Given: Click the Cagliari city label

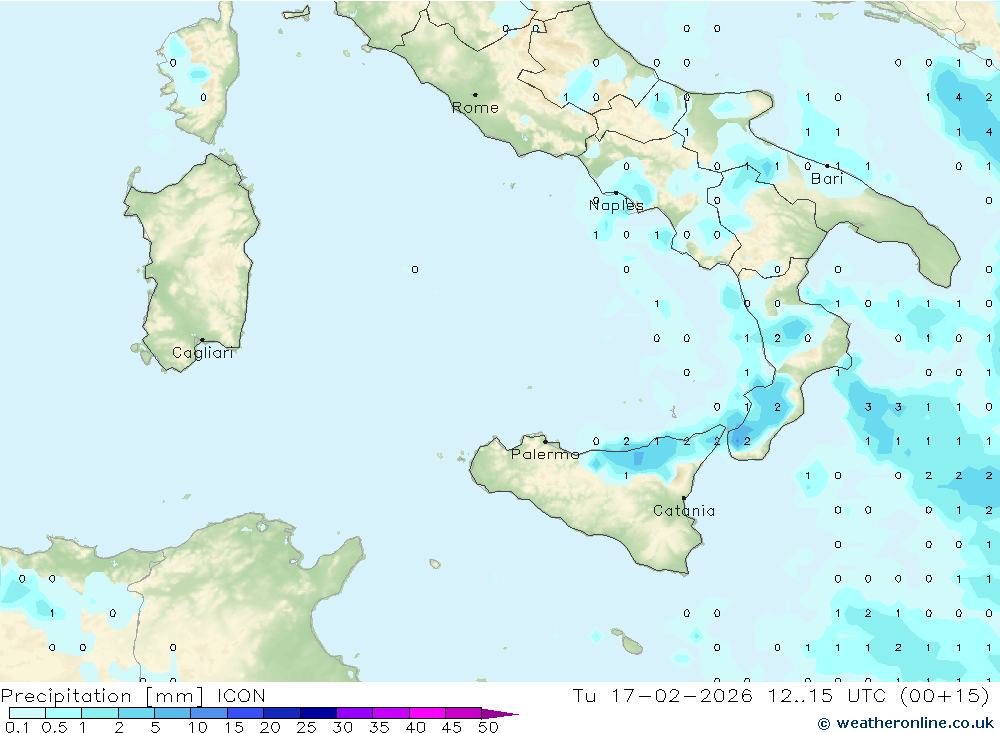Looking at the screenshot, I should [203, 353].
